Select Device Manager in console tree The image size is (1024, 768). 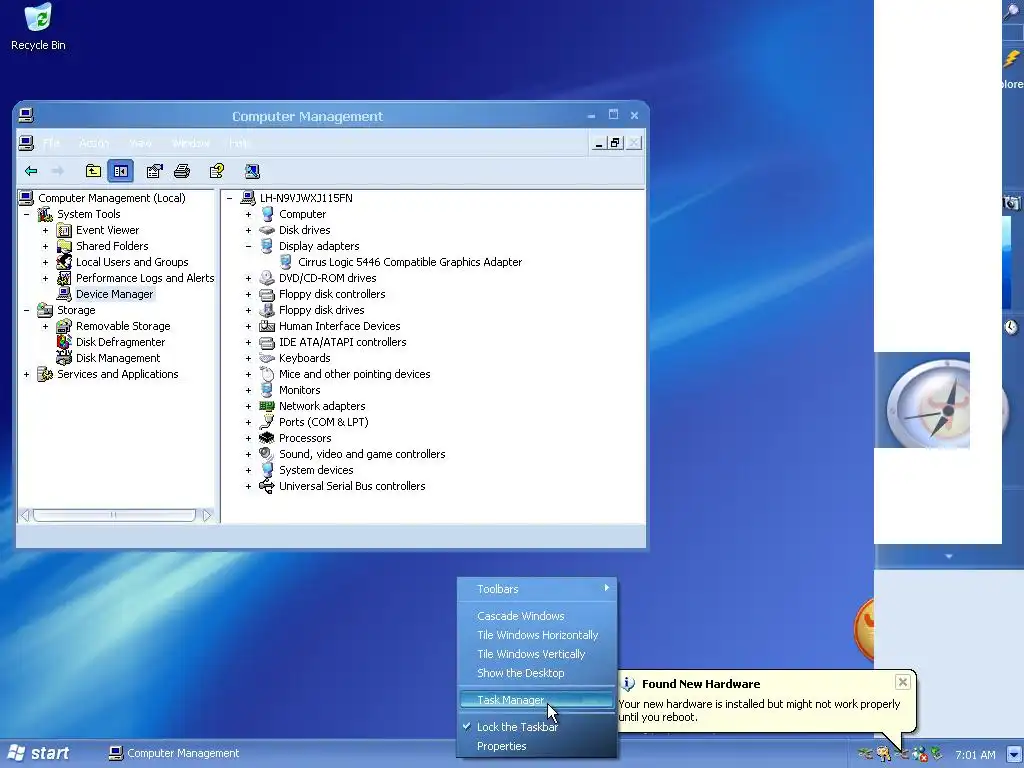(x=114, y=294)
